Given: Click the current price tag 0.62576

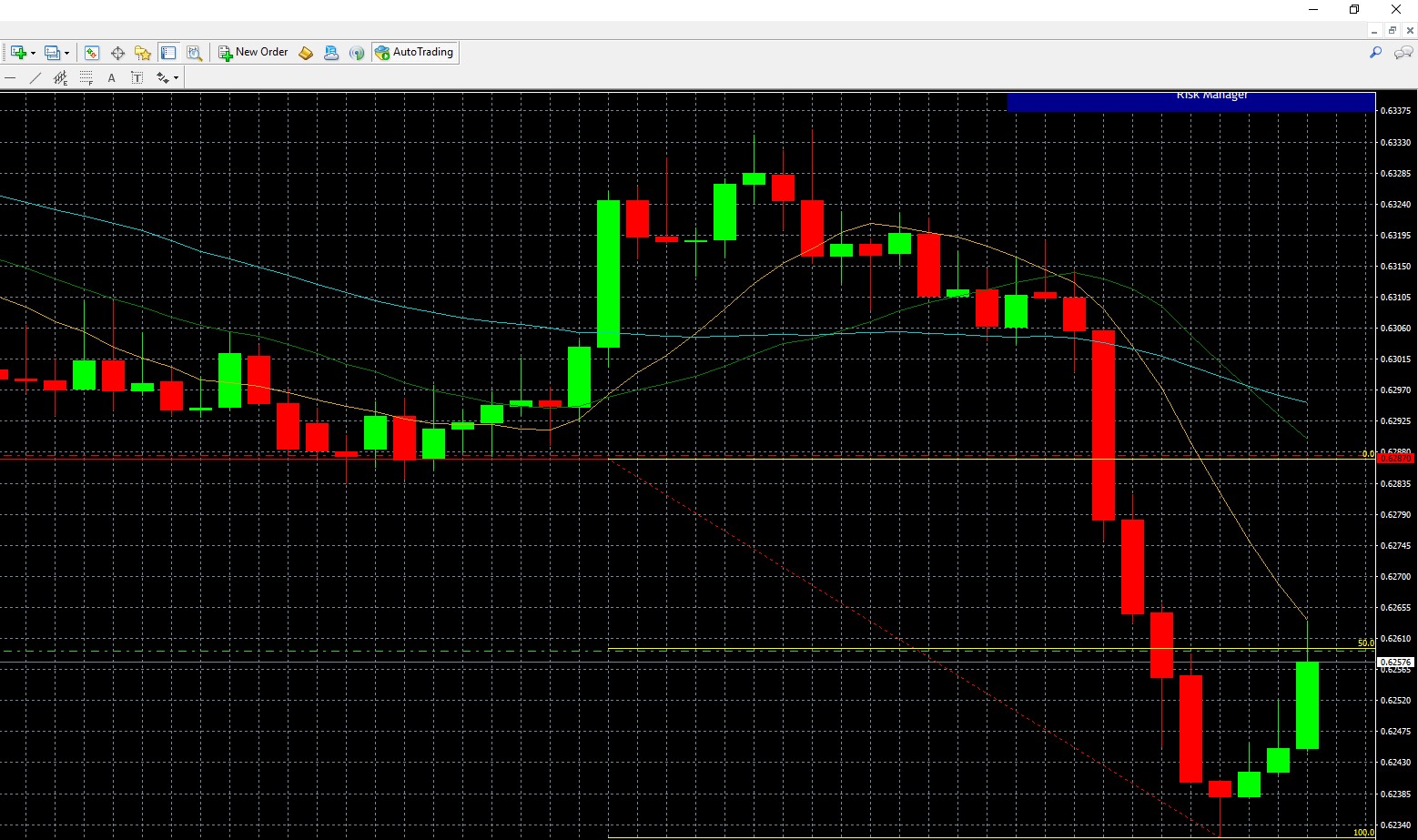Looking at the screenshot, I should [x=1396, y=663].
